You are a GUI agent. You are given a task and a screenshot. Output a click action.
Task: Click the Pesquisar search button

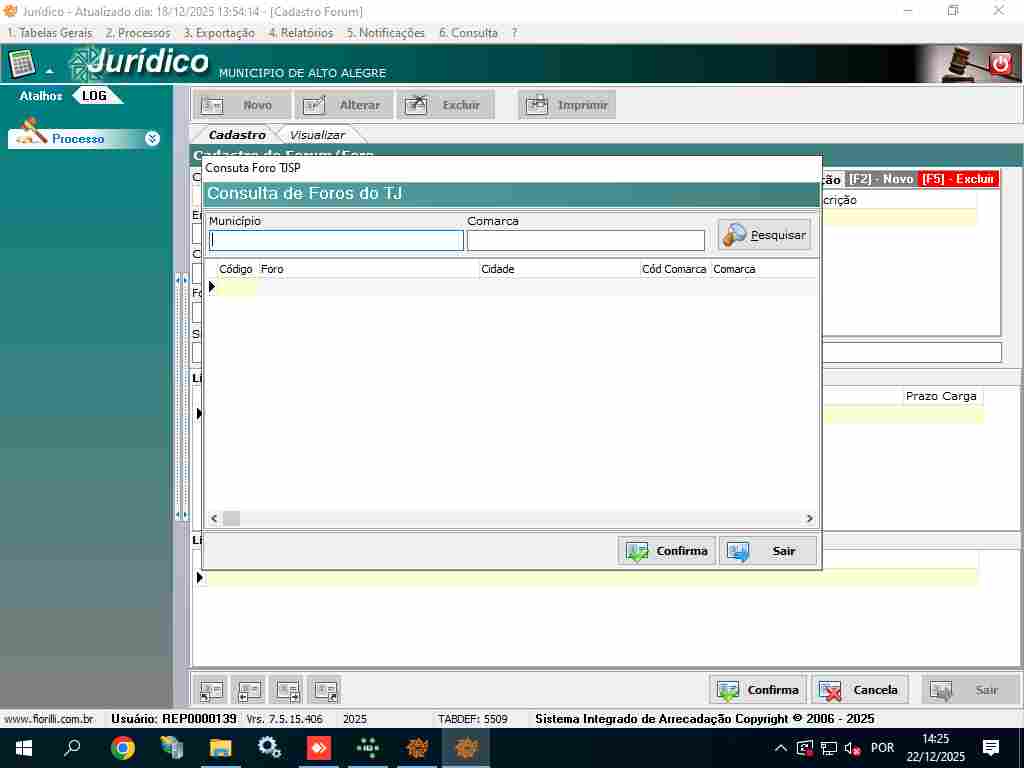tap(764, 235)
